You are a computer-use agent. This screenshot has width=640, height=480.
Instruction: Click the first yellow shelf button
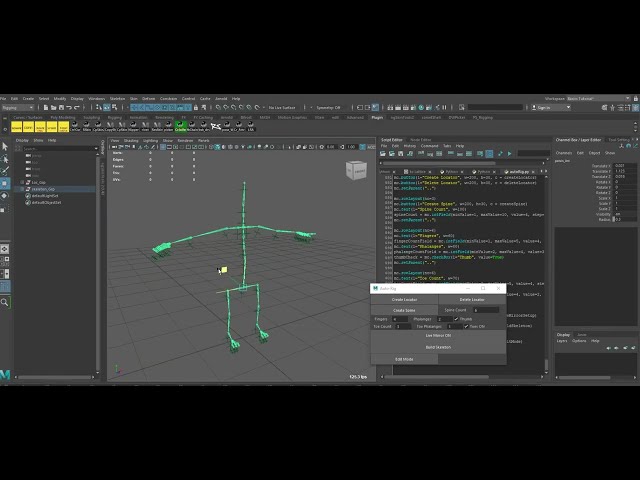point(17,127)
